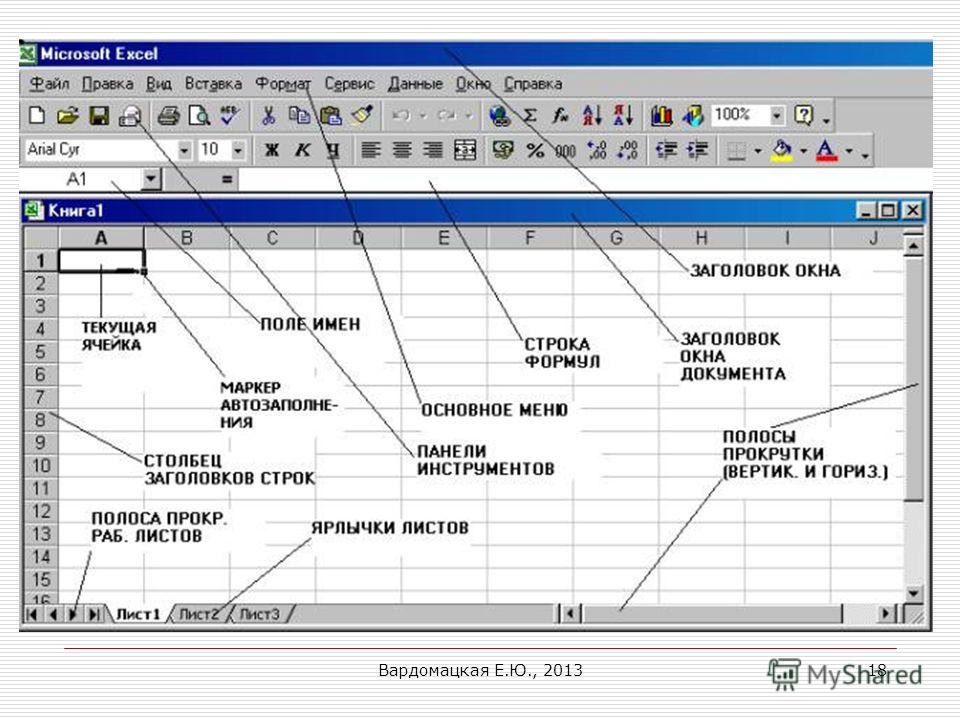Open the Redo history dropdown arrow
Image resolution: width=960 pixels, height=720 pixels.
(469, 115)
